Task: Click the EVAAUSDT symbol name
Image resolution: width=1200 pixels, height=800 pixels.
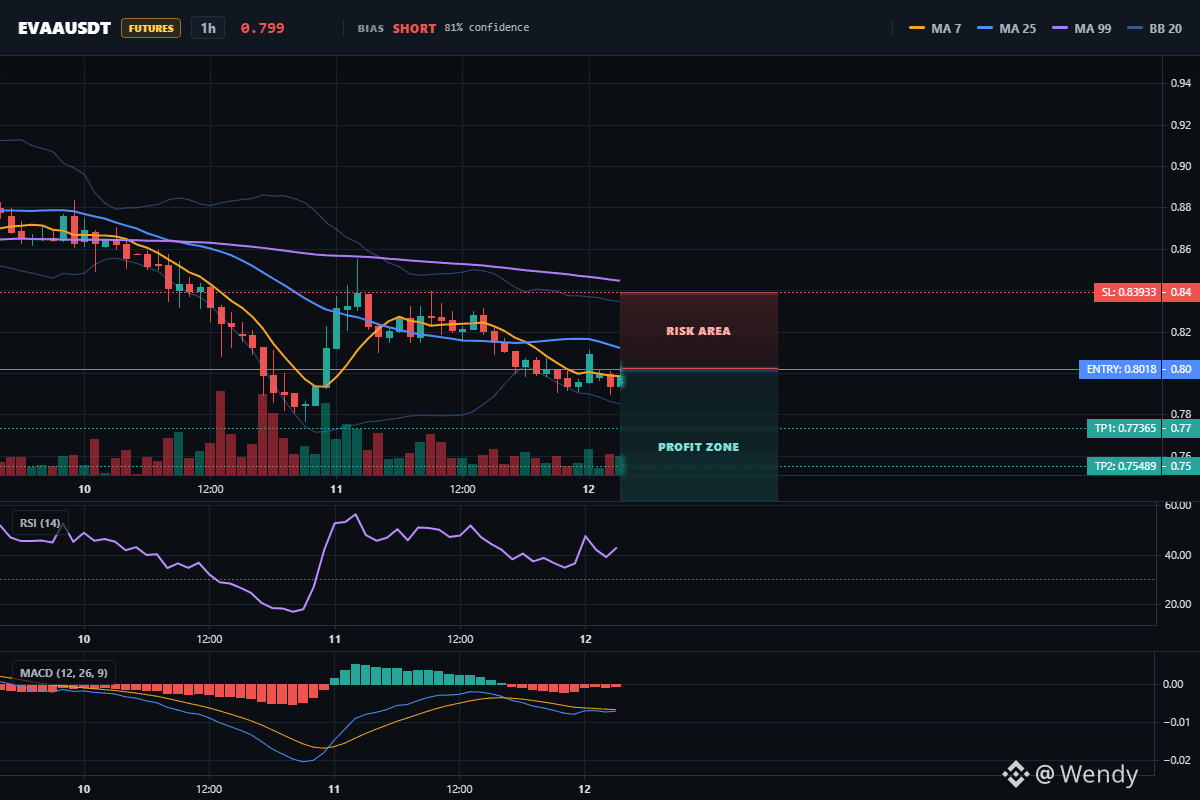Action: pyautogui.click(x=64, y=28)
